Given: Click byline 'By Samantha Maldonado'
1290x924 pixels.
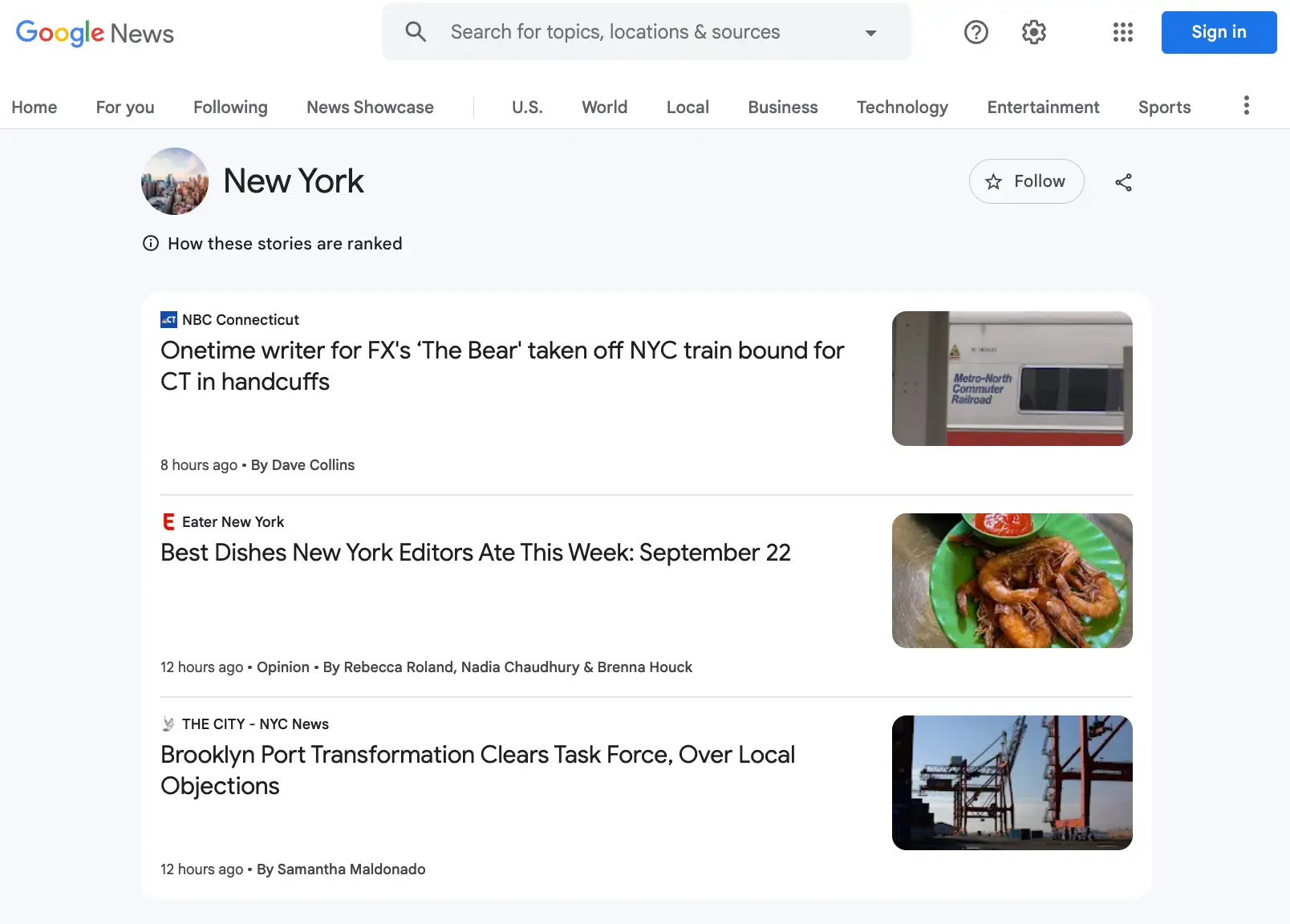Looking at the screenshot, I should coord(341,869).
